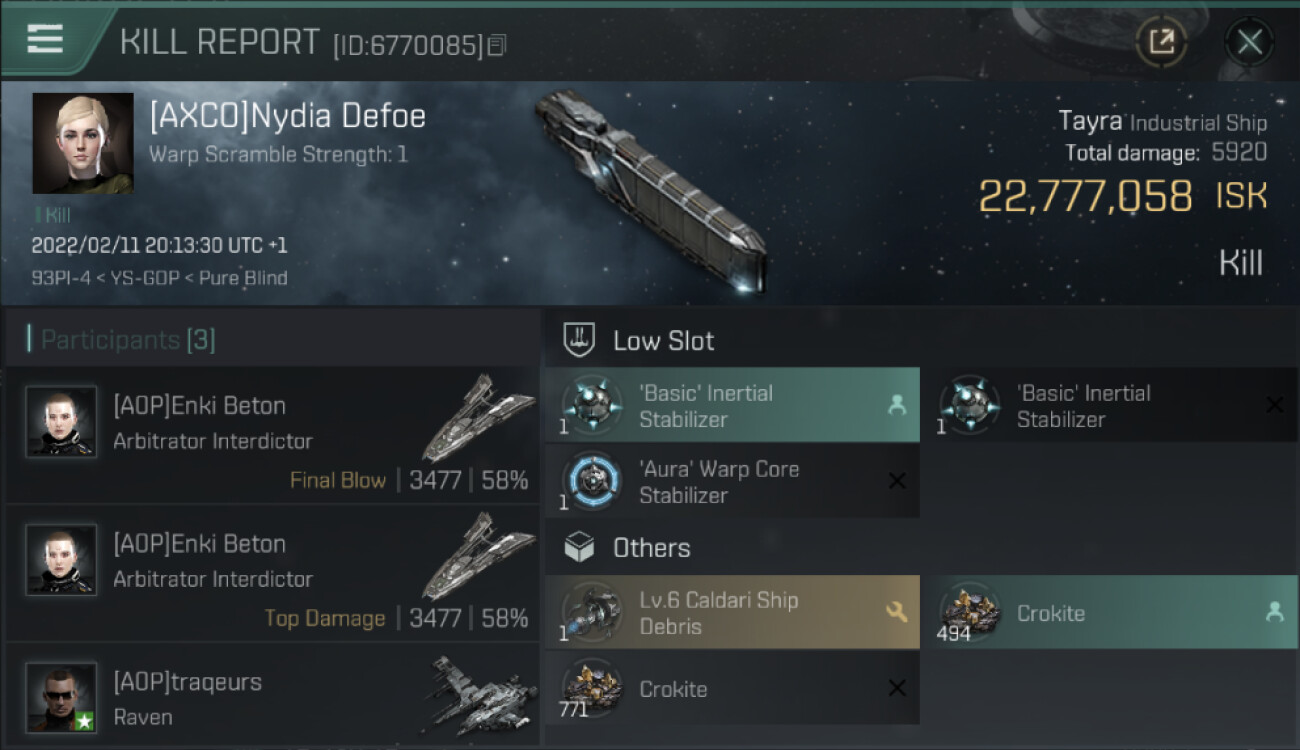Open Nydia Defoe's portrait
The height and width of the screenshot is (750, 1300).
[x=83, y=143]
